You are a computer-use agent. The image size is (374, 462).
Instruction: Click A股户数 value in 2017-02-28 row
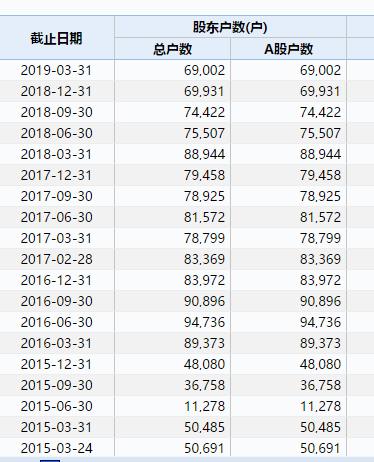click(320, 259)
